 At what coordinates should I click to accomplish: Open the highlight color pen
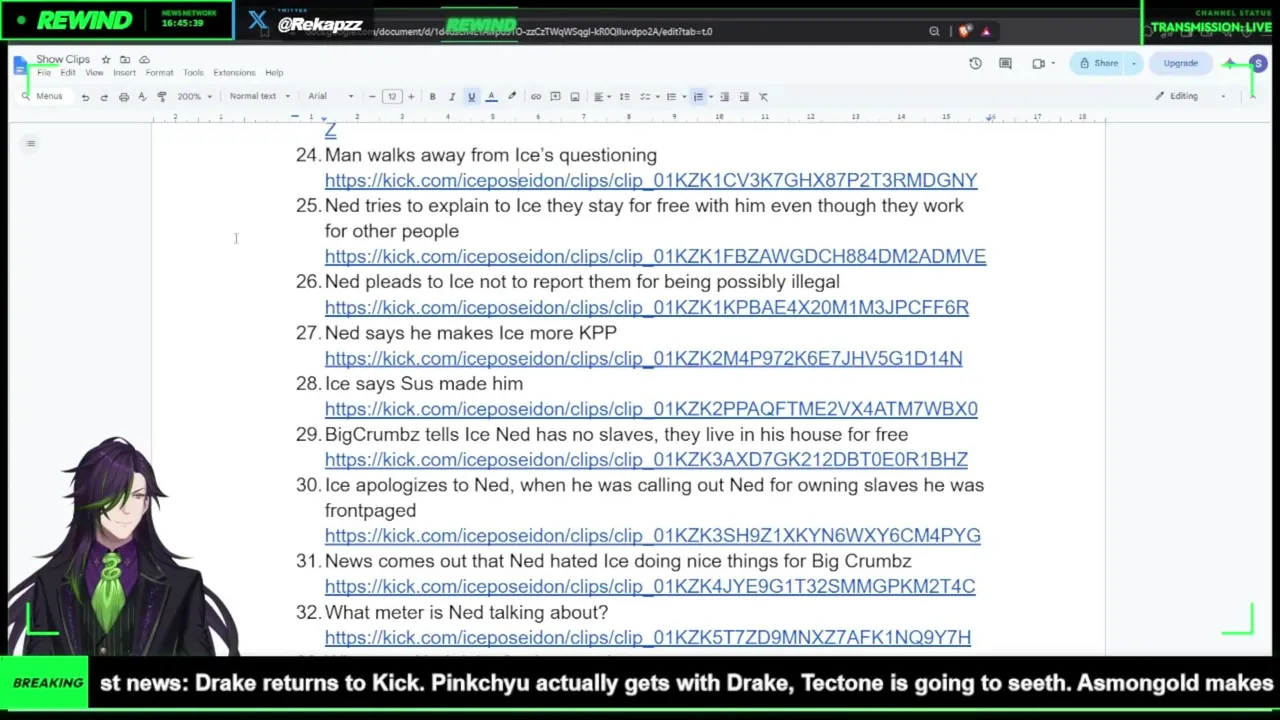click(x=512, y=97)
